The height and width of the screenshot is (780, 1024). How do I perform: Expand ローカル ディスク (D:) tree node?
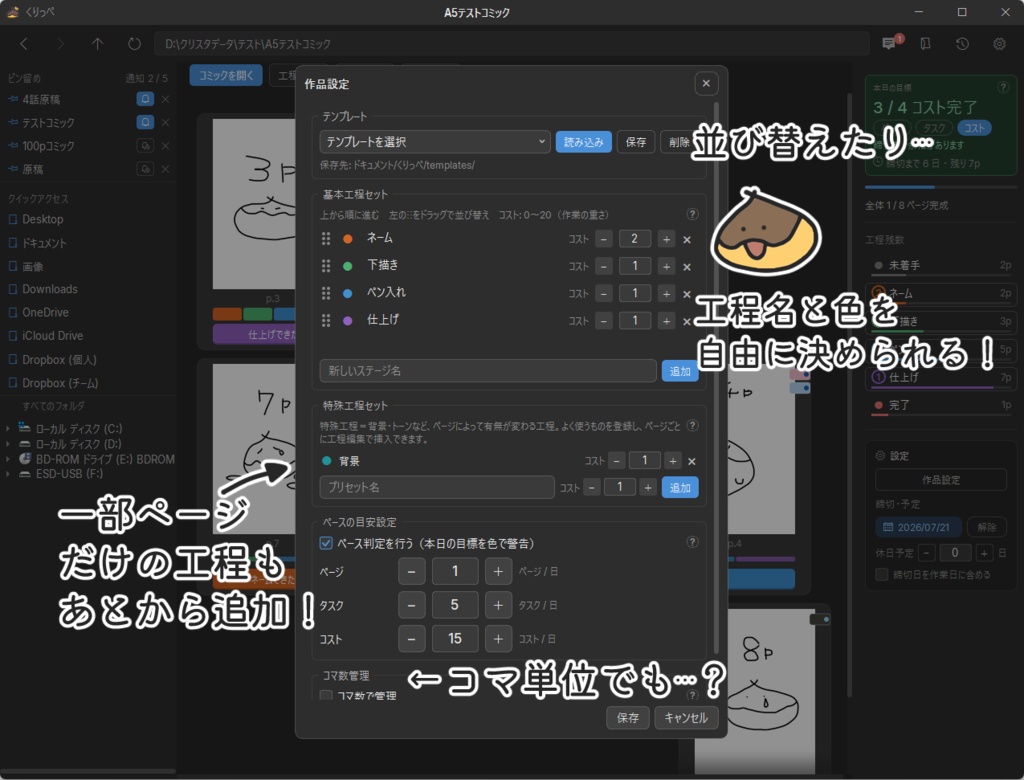click(x=8, y=444)
